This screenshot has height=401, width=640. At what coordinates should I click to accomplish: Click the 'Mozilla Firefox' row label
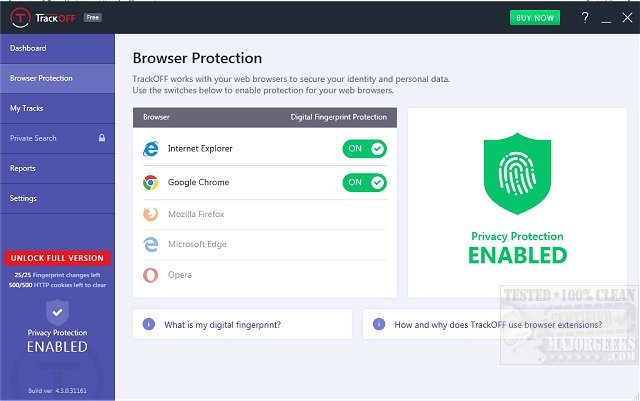point(196,214)
